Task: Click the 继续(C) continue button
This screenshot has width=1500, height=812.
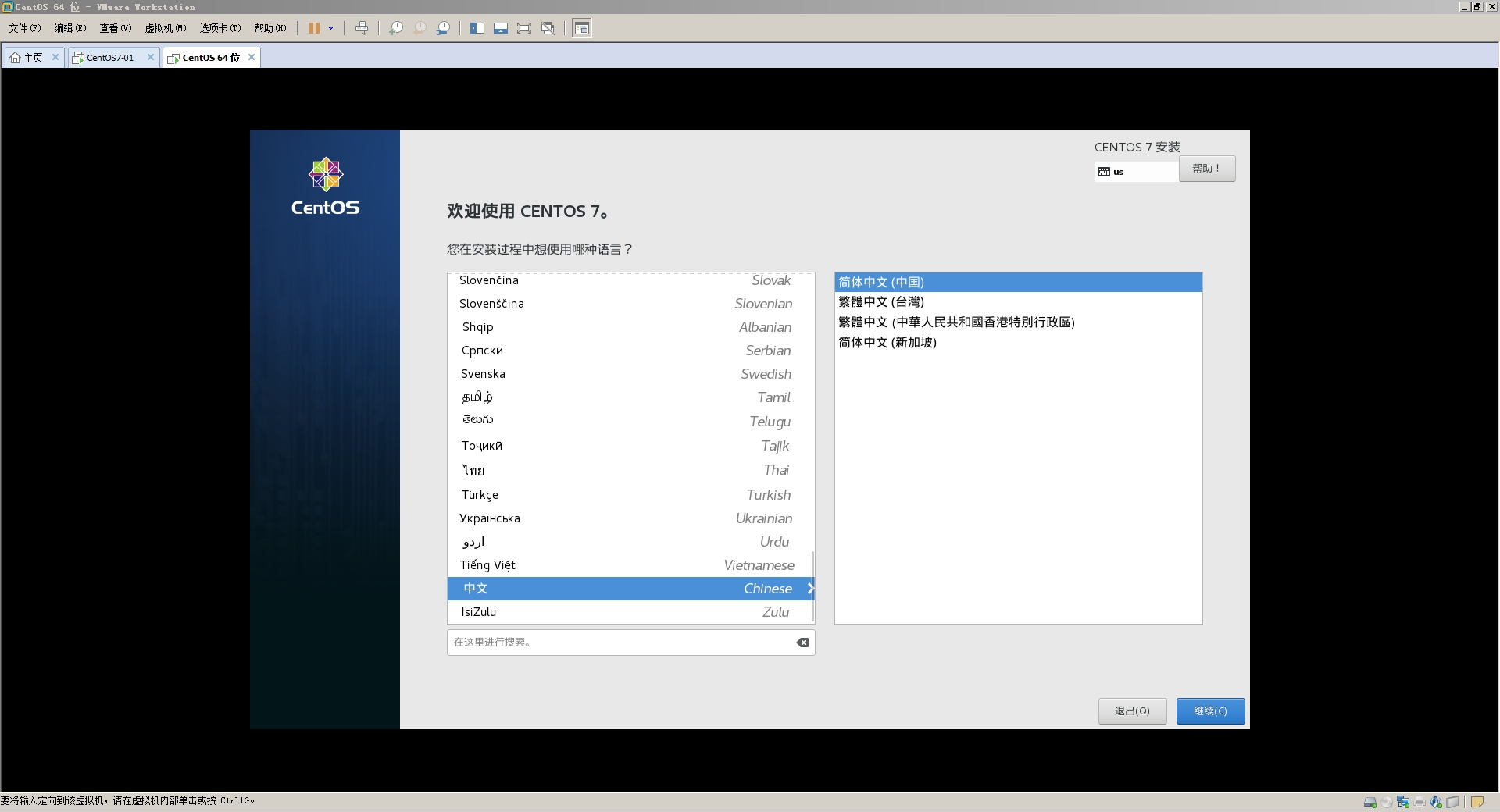Action: 1210,711
